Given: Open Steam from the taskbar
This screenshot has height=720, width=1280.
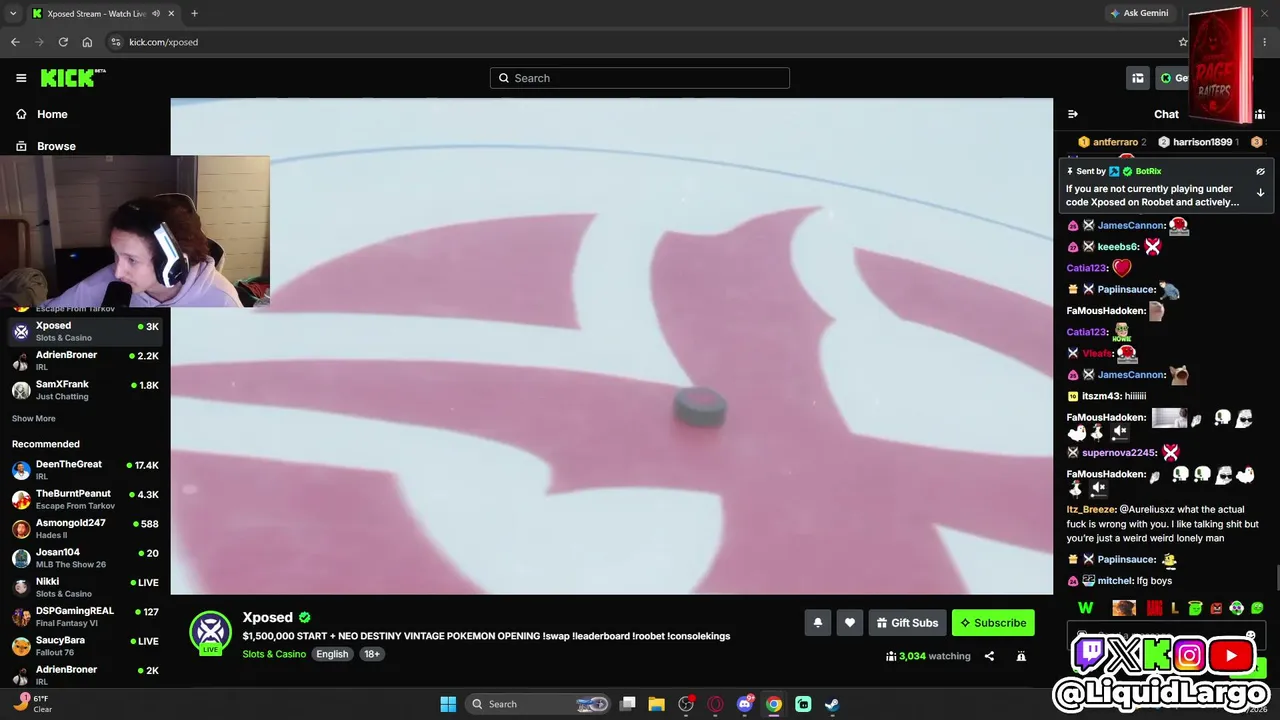Looking at the screenshot, I should [x=832, y=704].
